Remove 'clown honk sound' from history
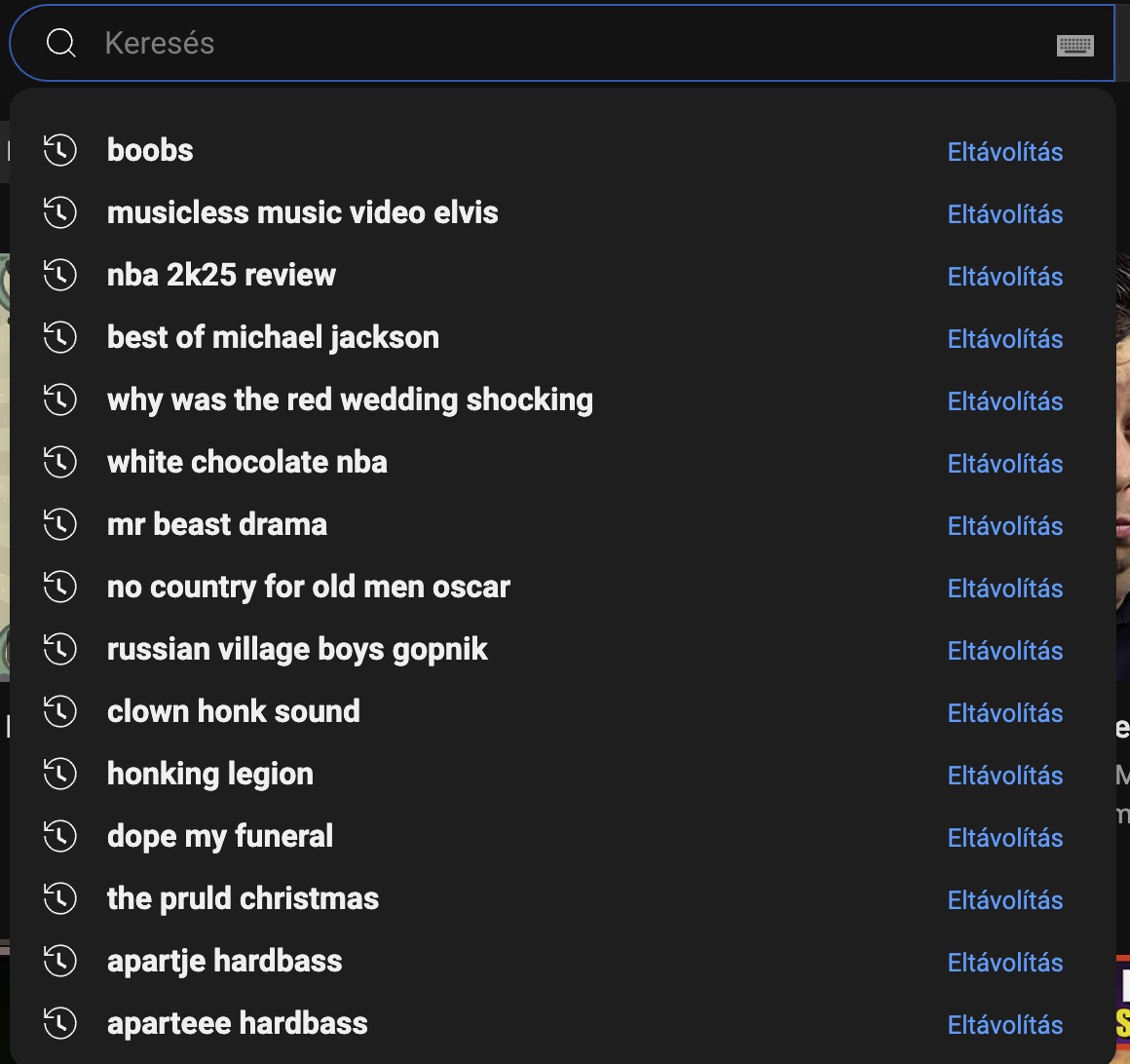The height and width of the screenshot is (1064, 1130). pos(1004,713)
